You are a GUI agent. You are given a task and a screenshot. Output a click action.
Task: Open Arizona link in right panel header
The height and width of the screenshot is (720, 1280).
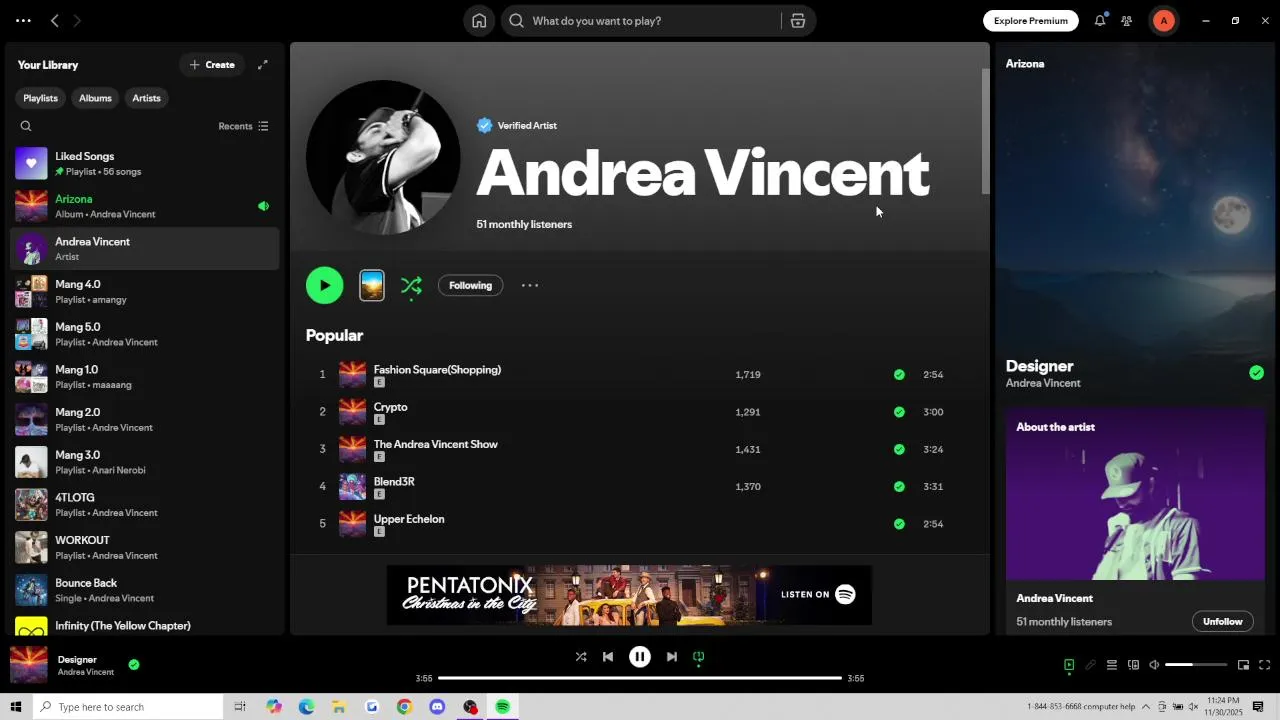point(1025,64)
